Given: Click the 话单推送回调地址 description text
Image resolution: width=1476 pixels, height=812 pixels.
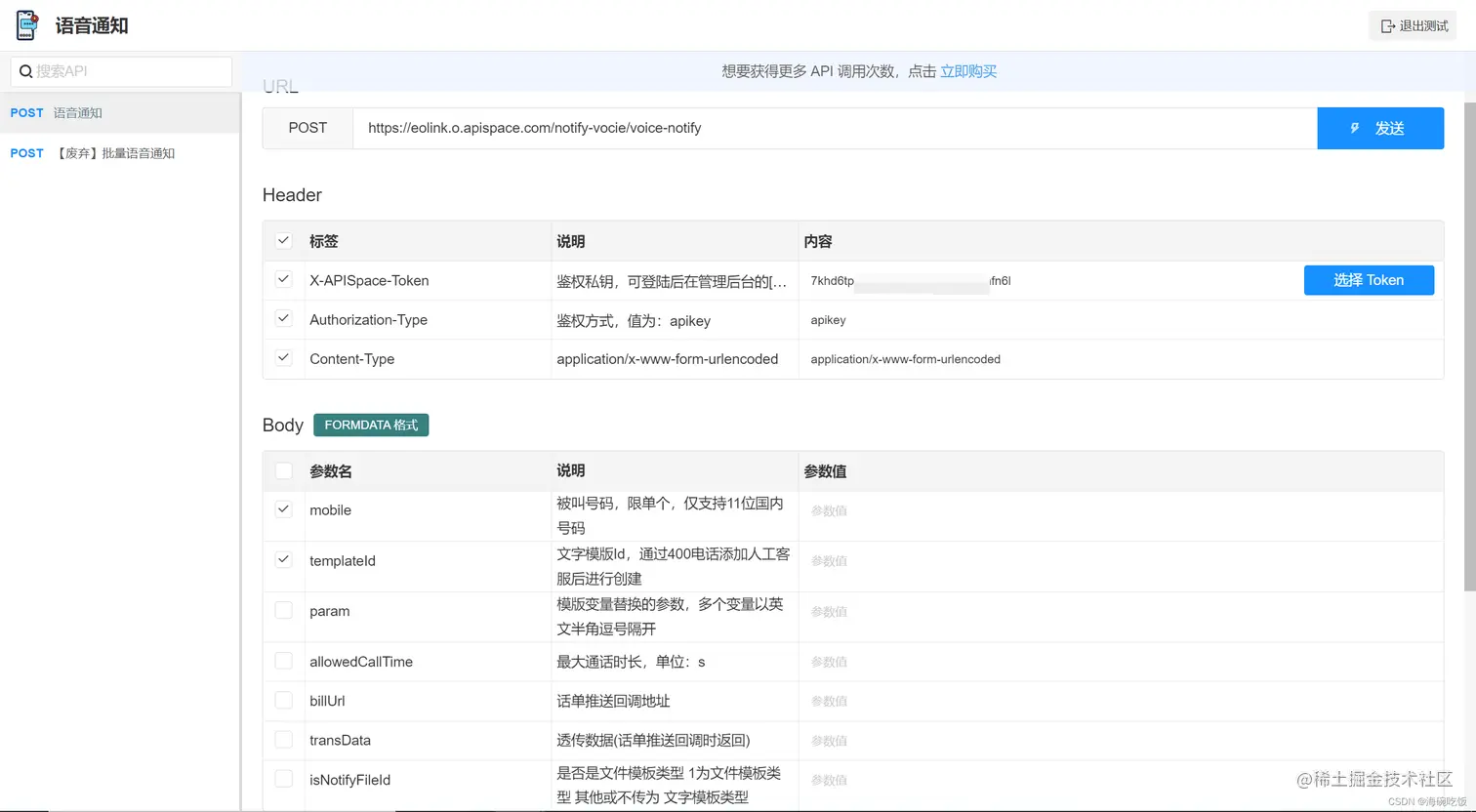Looking at the screenshot, I should (613, 701).
